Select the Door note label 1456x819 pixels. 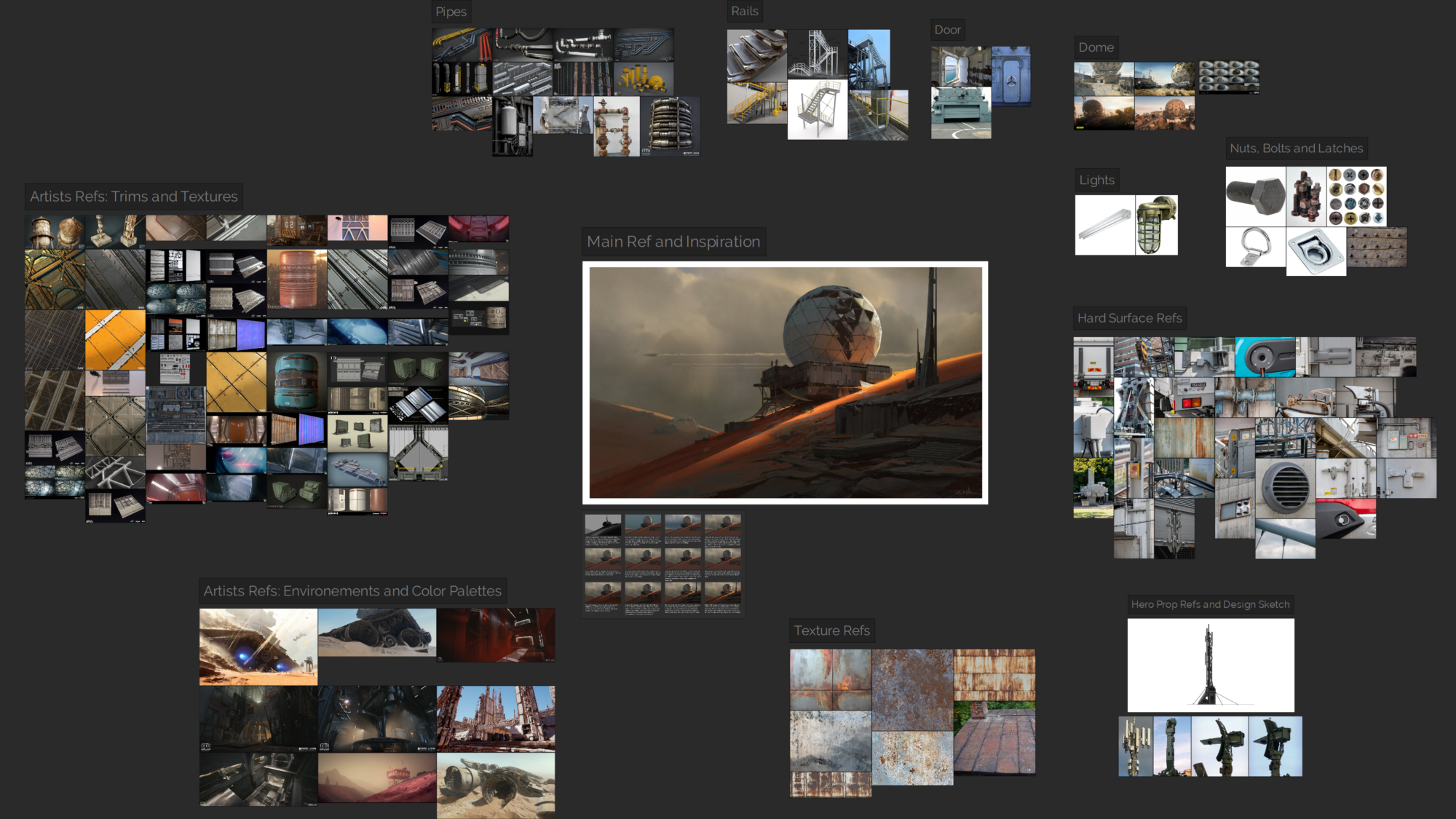coord(947,30)
